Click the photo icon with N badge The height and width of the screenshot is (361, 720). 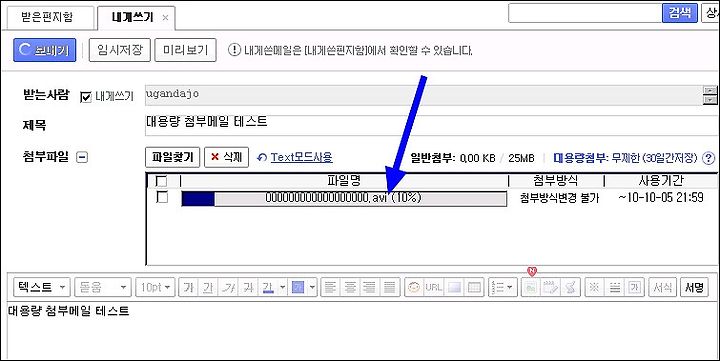531,288
